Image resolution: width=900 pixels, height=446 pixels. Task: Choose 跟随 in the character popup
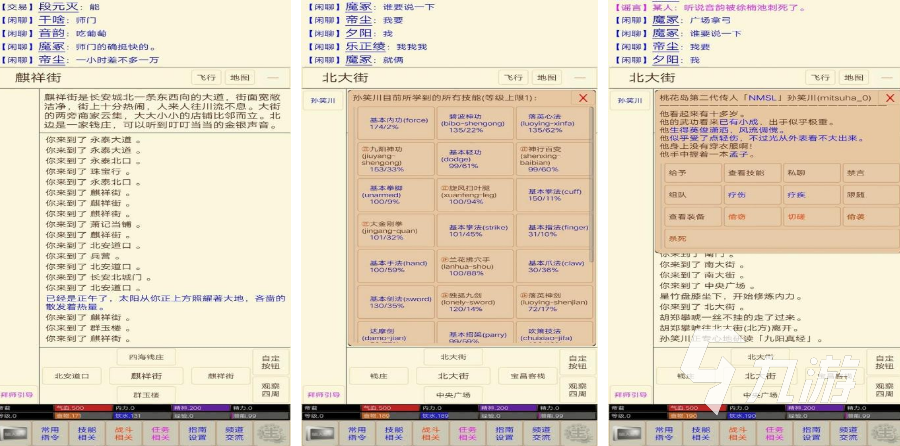(870, 195)
